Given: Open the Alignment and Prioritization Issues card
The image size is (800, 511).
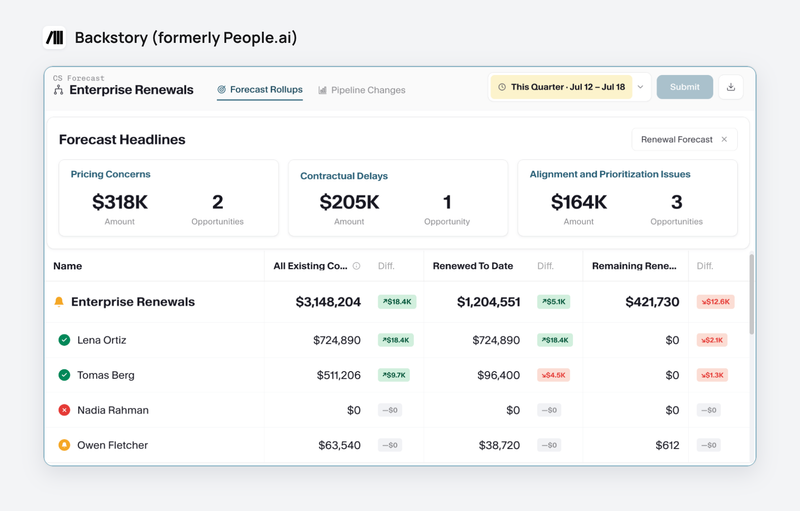Looking at the screenshot, I should (x=628, y=198).
